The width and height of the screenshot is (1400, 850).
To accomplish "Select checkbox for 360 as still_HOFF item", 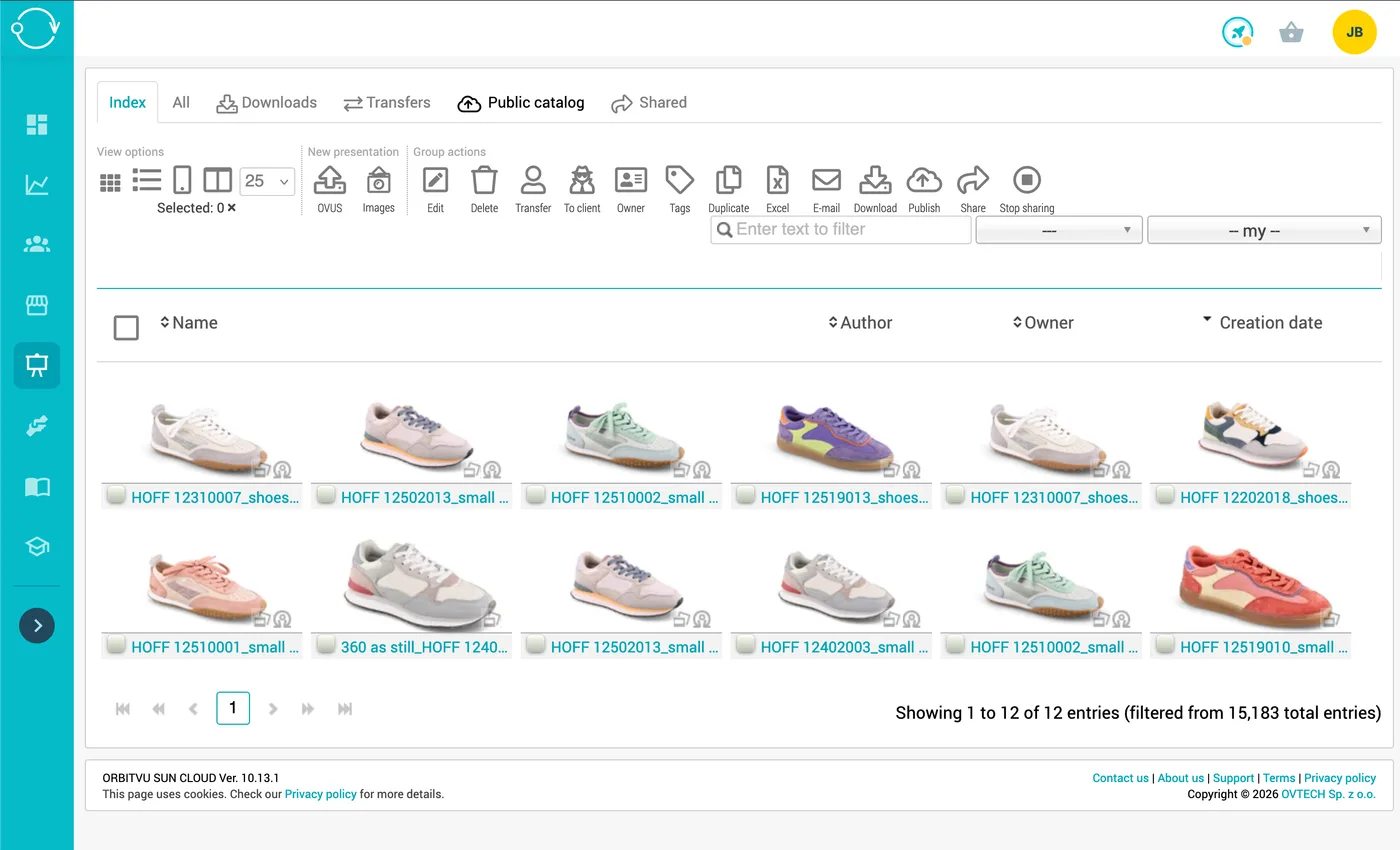I will [325, 645].
